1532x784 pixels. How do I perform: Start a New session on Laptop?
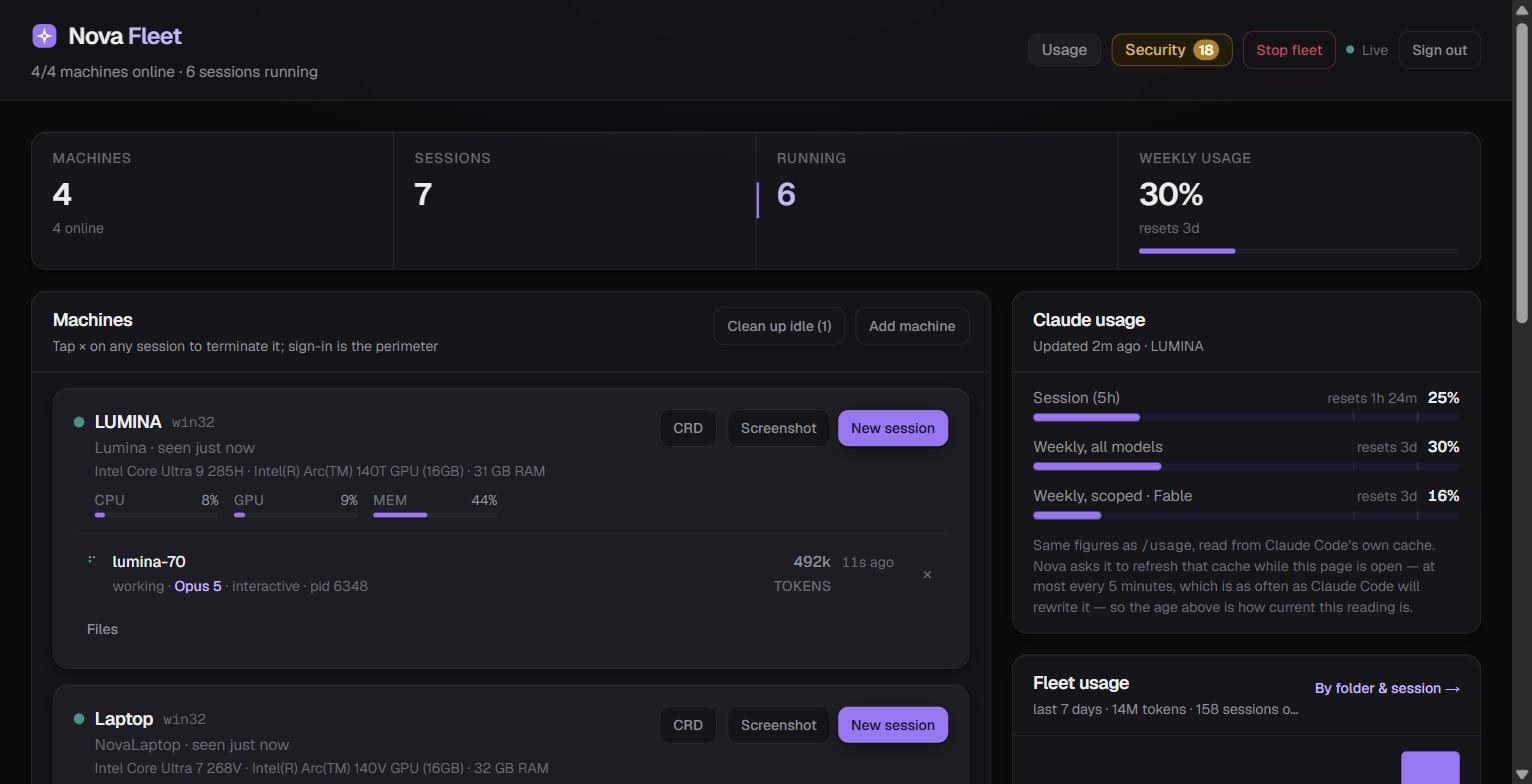click(x=893, y=725)
